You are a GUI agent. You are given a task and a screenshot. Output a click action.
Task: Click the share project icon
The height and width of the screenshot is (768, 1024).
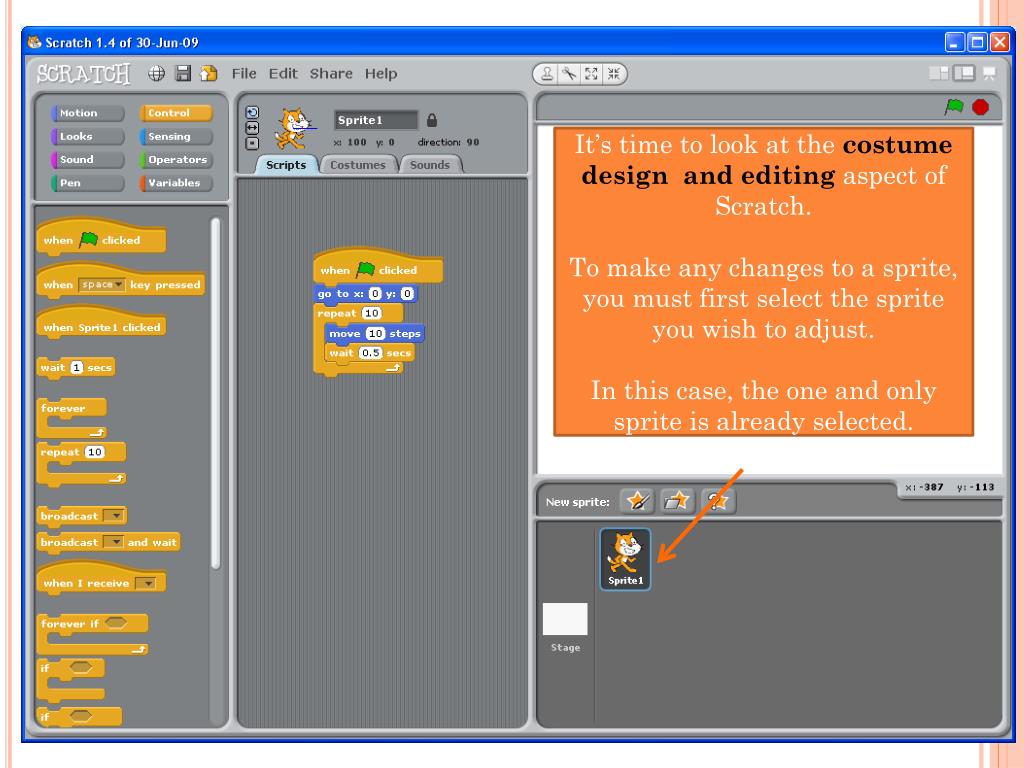click(x=209, y=73)
